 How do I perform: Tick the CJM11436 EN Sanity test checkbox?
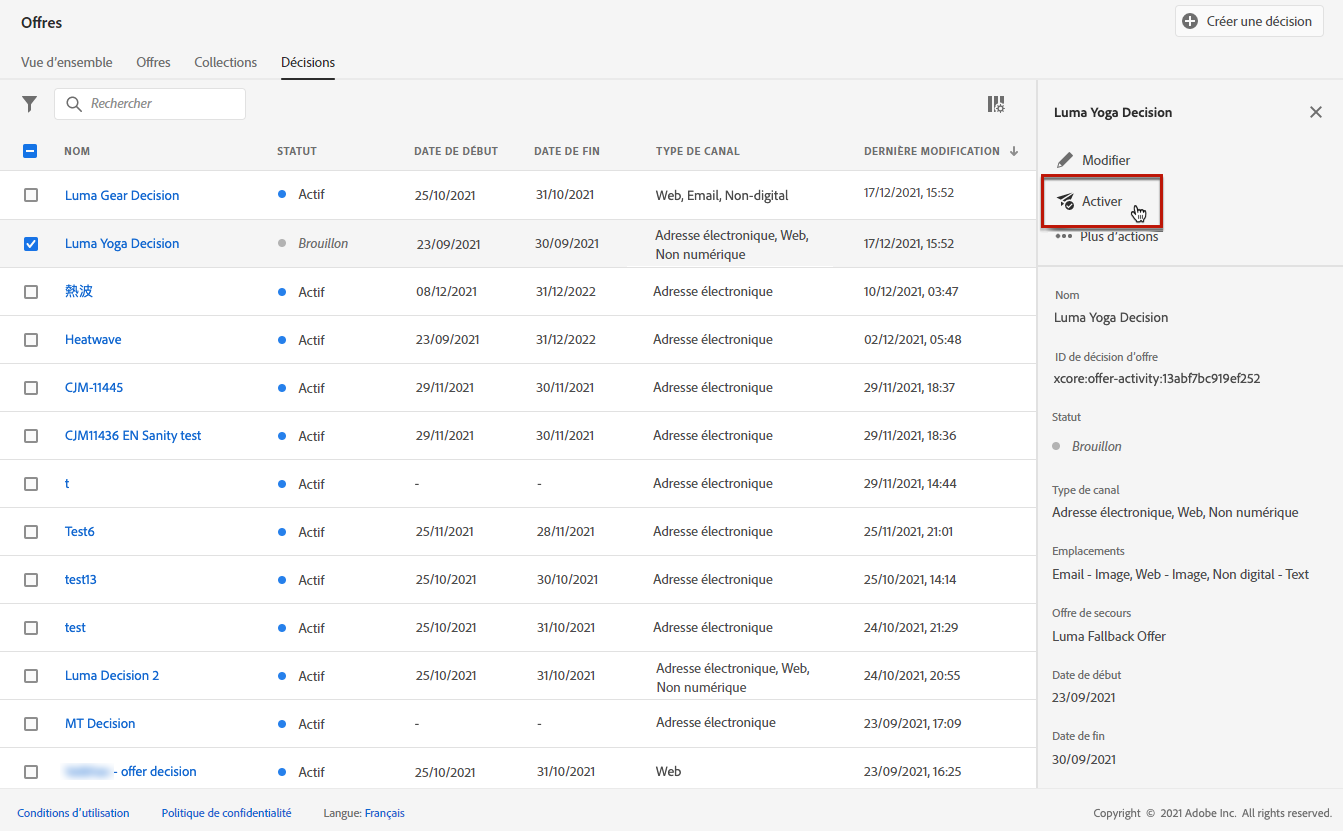[x=31, y=436]
